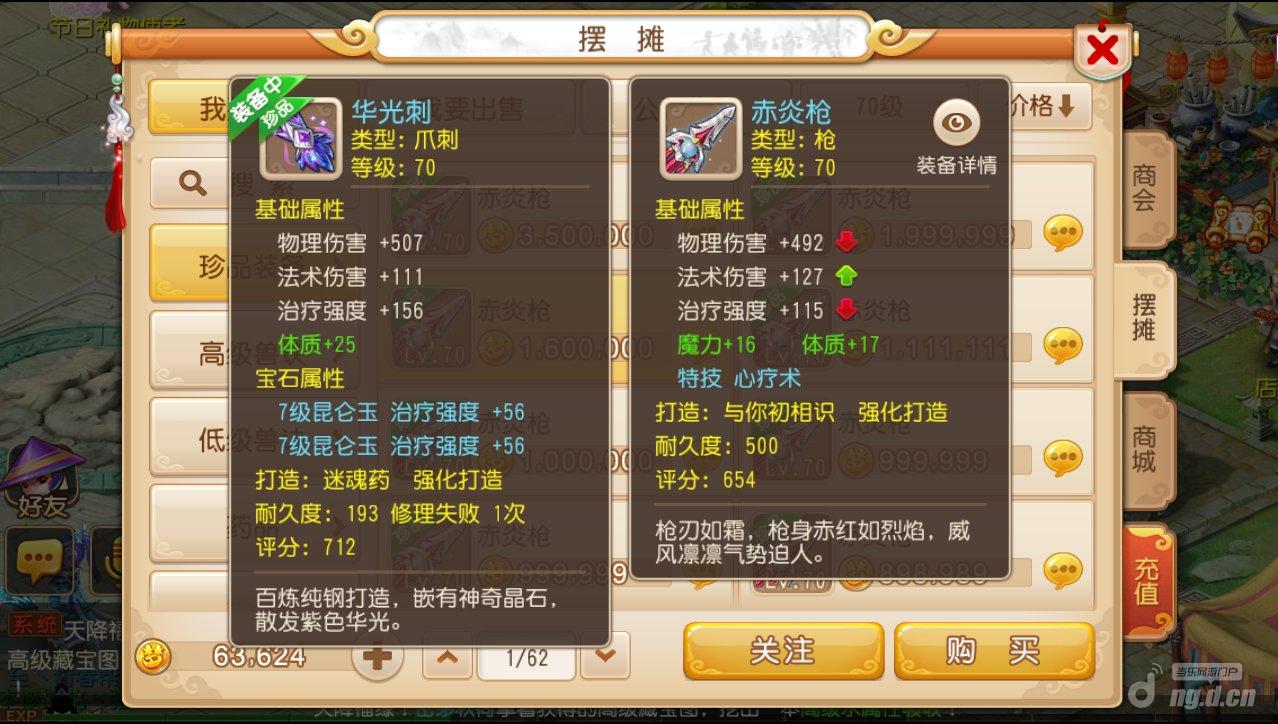Click the 关注 follow button
Screen dimensions: 1278x724
coord(783,651)
